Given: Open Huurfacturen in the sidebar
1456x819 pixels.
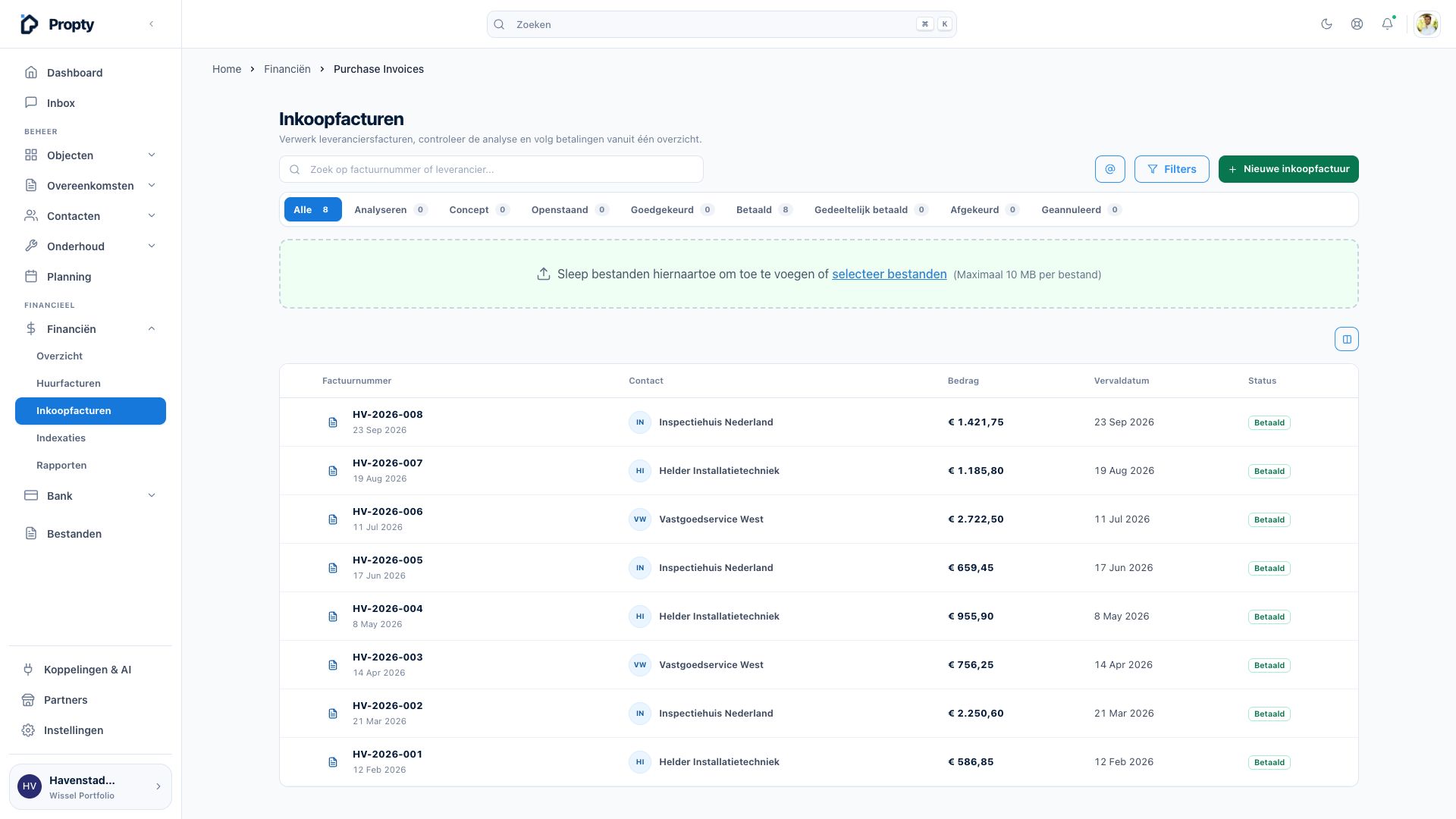Looking at the screenshot, I should (90, 384).
